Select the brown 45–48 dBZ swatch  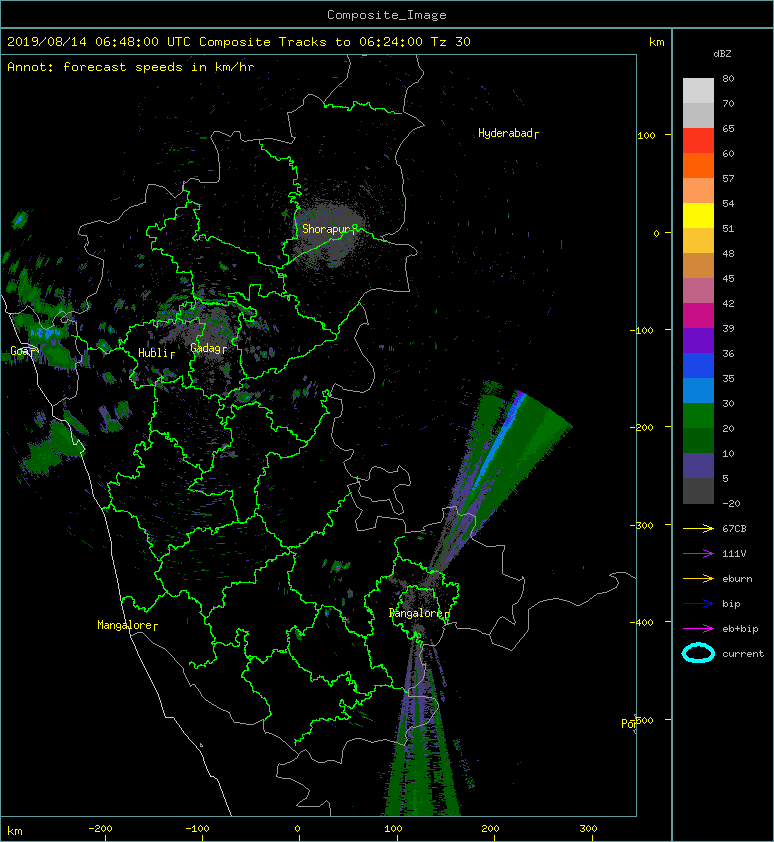698,265
